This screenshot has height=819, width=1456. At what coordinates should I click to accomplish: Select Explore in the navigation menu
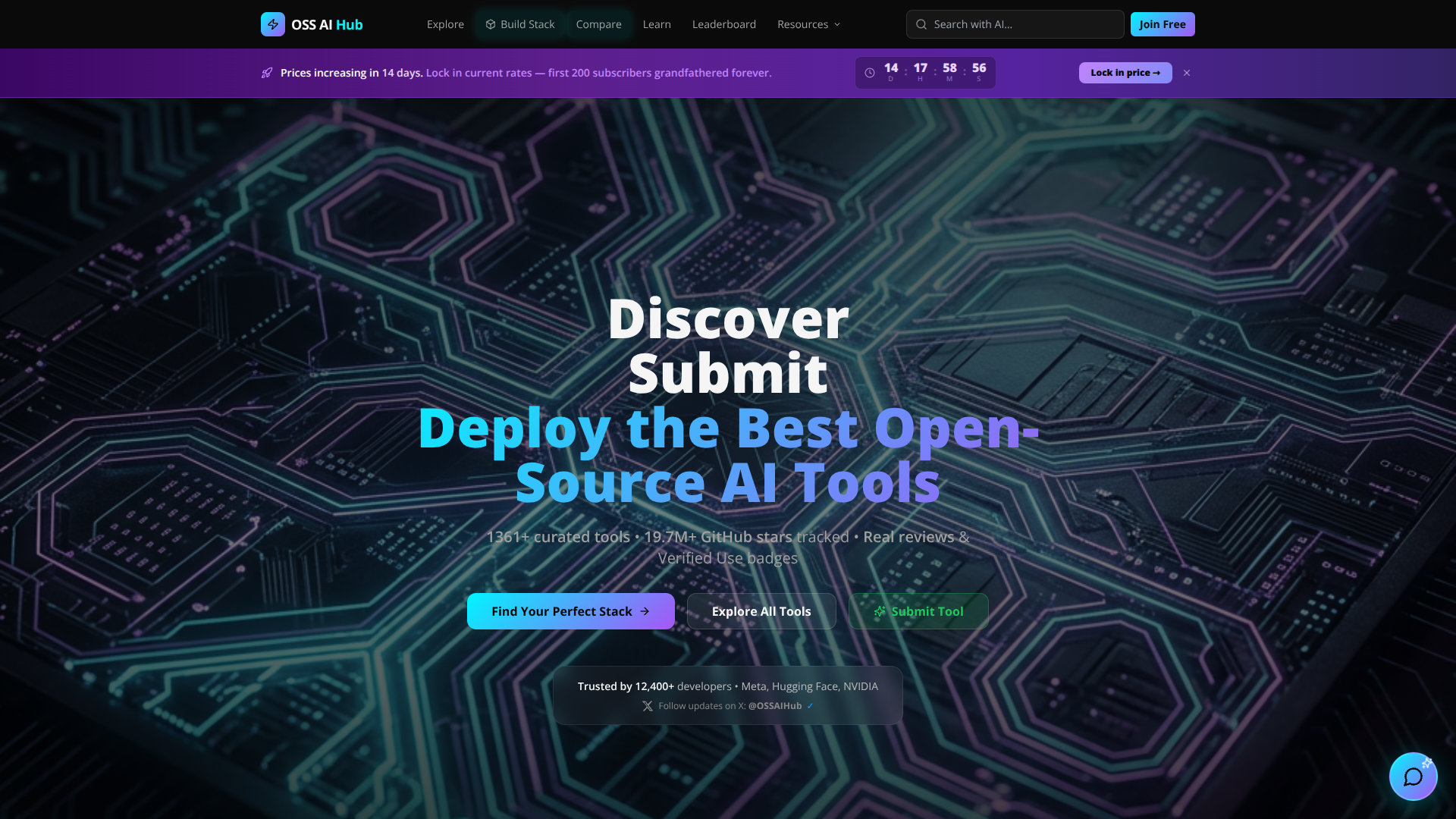445,24
